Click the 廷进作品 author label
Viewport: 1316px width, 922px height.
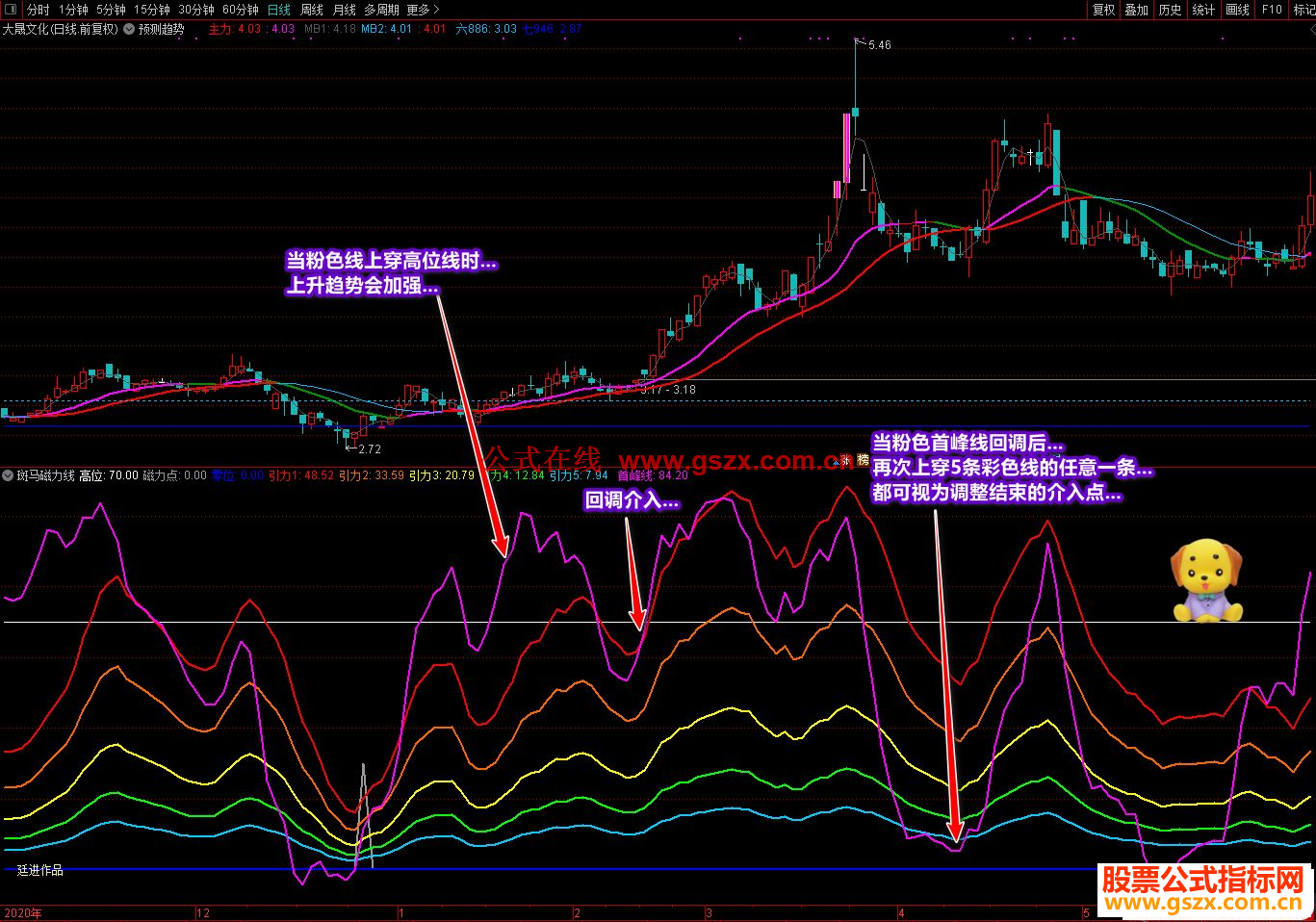pyautogui.click(x=40, y=870)
